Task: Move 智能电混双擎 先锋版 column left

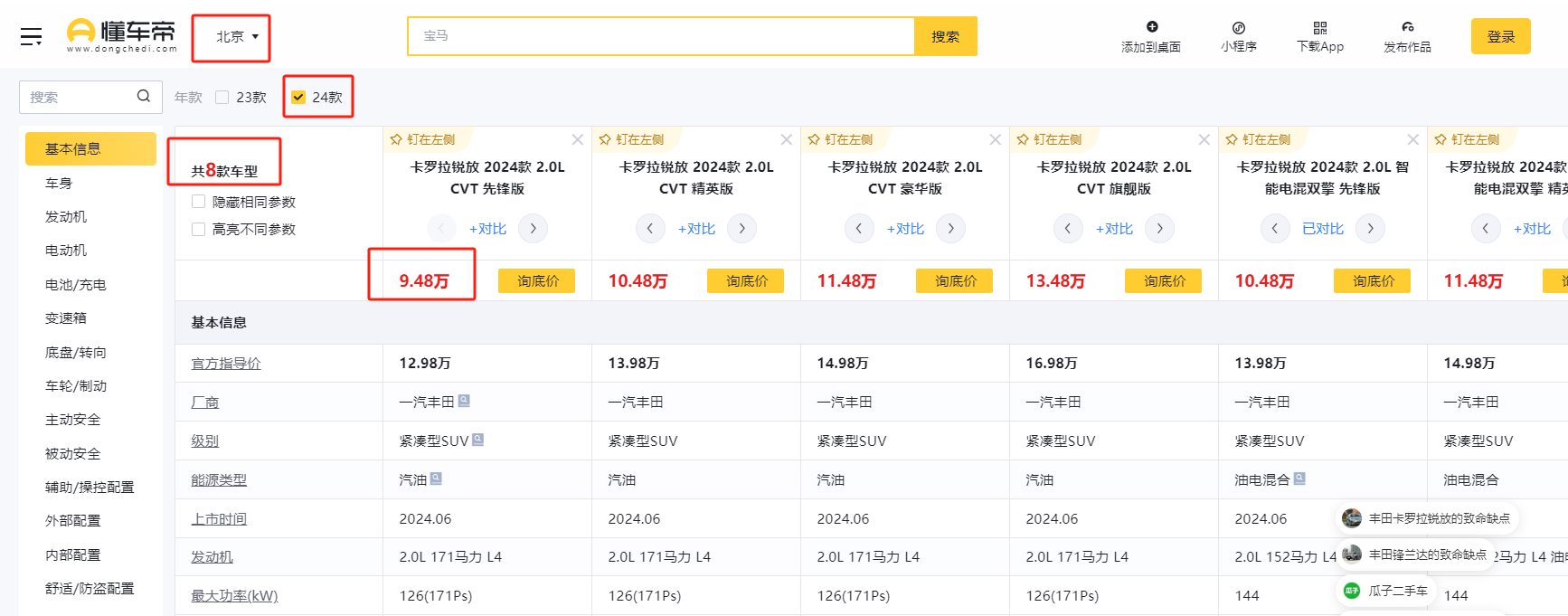Action: [1275, 229]
